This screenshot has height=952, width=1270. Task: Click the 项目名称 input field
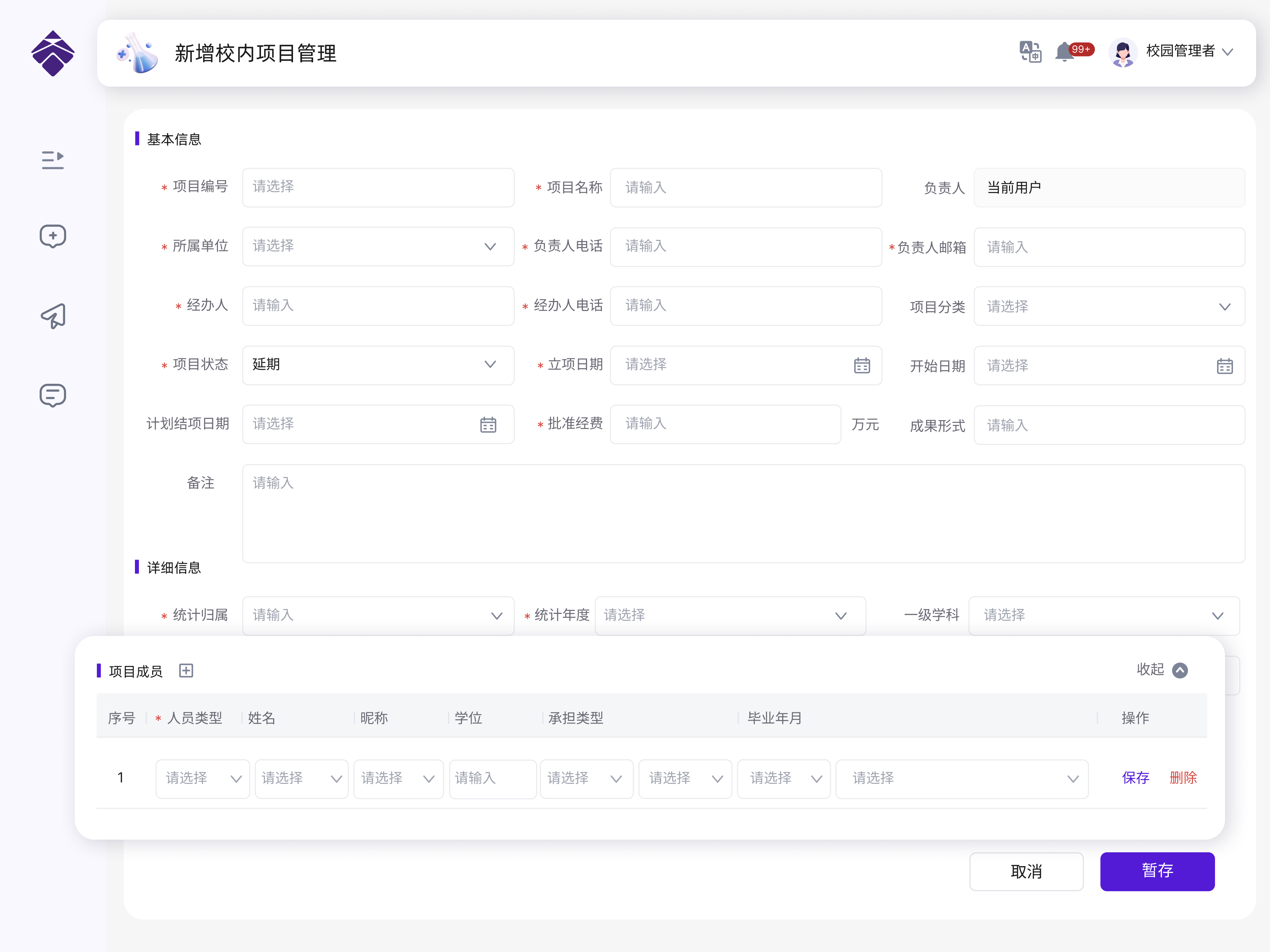pos(745,188)
